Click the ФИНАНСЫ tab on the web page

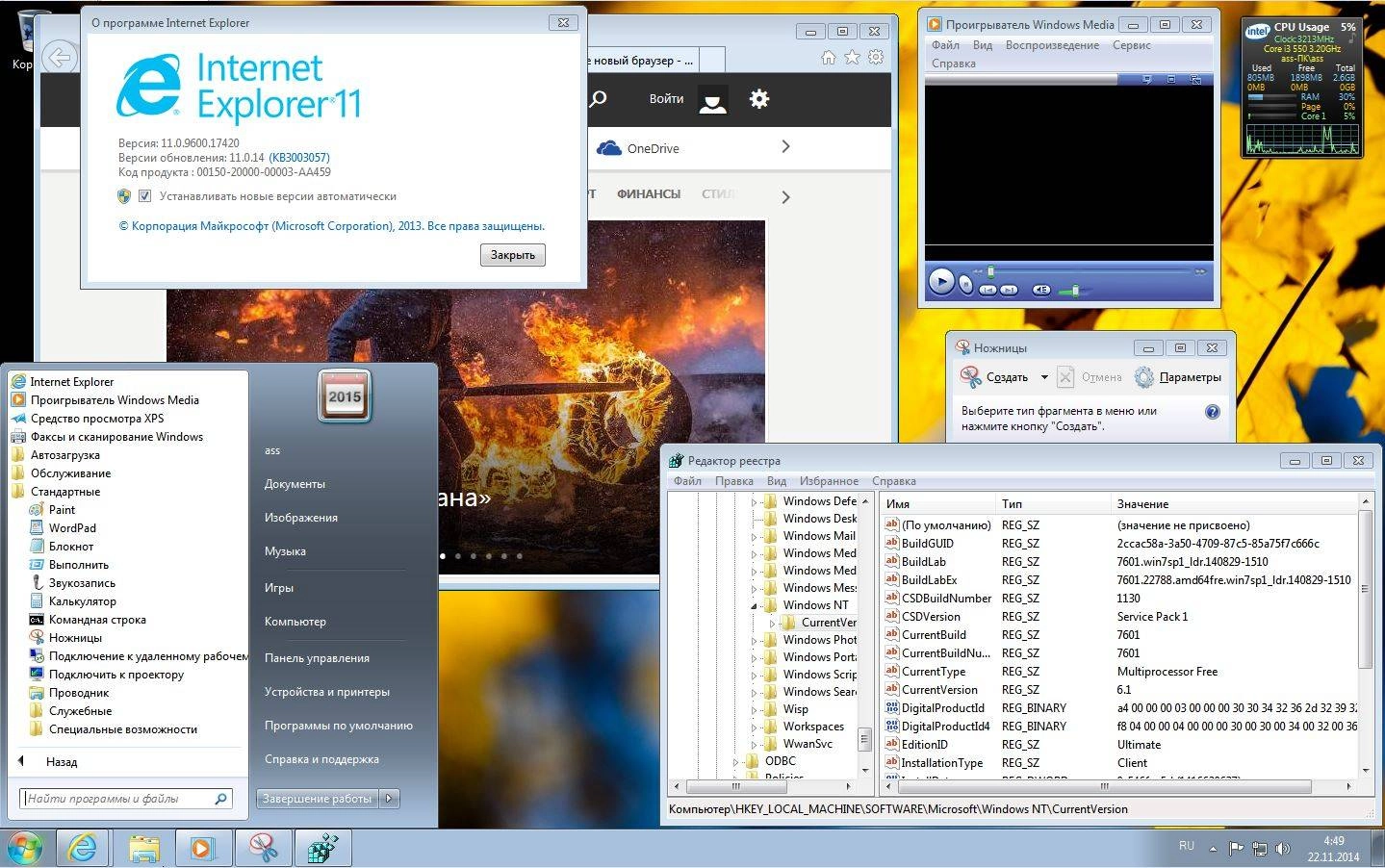(x=649, y=194)
